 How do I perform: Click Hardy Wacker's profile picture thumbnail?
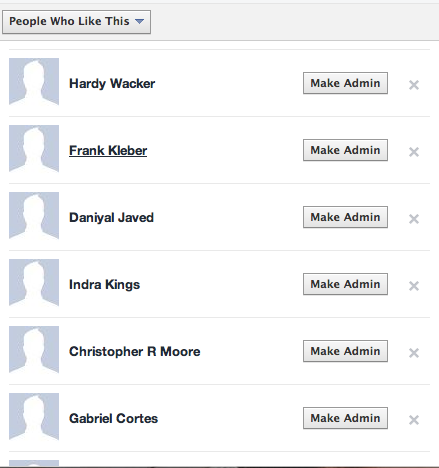[34, 82]
